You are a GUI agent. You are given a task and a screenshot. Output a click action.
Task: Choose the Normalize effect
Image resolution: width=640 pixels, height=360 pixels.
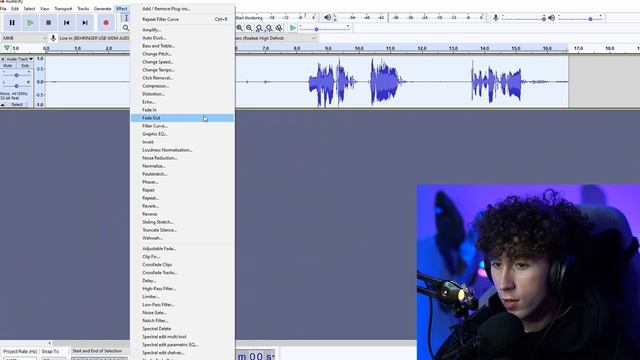pos(182,166)
